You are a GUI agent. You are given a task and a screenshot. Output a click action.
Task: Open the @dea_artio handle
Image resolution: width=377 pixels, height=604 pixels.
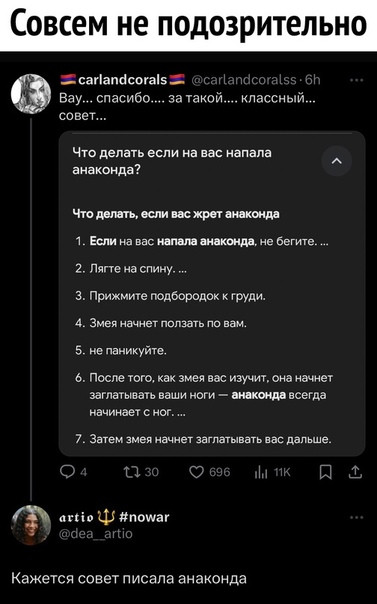coord(96,534)
